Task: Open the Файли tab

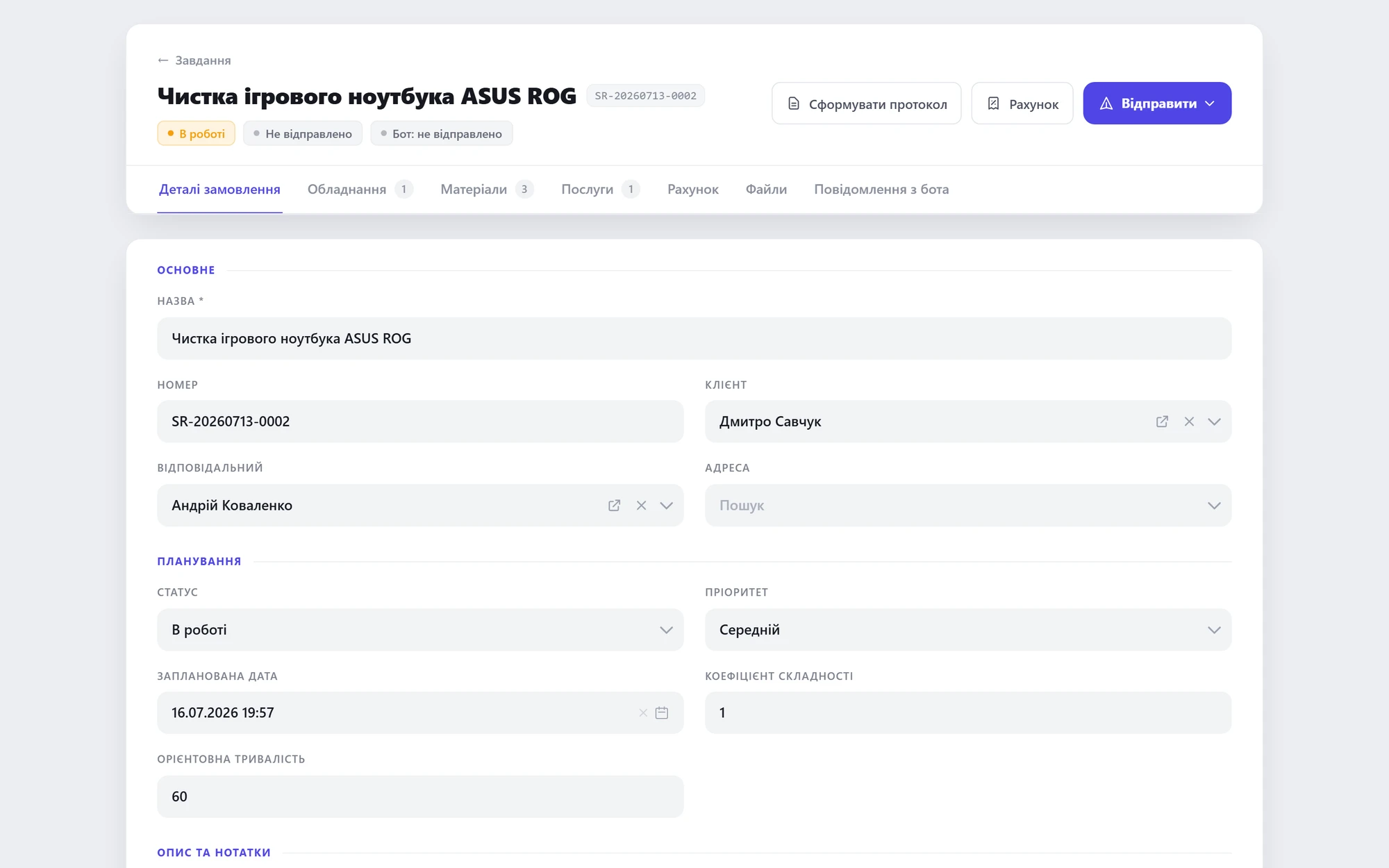Action: pos(766,189)
